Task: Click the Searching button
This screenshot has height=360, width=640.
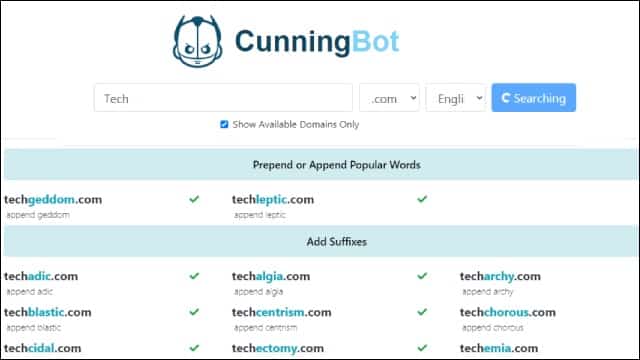Action: [533, 98]
